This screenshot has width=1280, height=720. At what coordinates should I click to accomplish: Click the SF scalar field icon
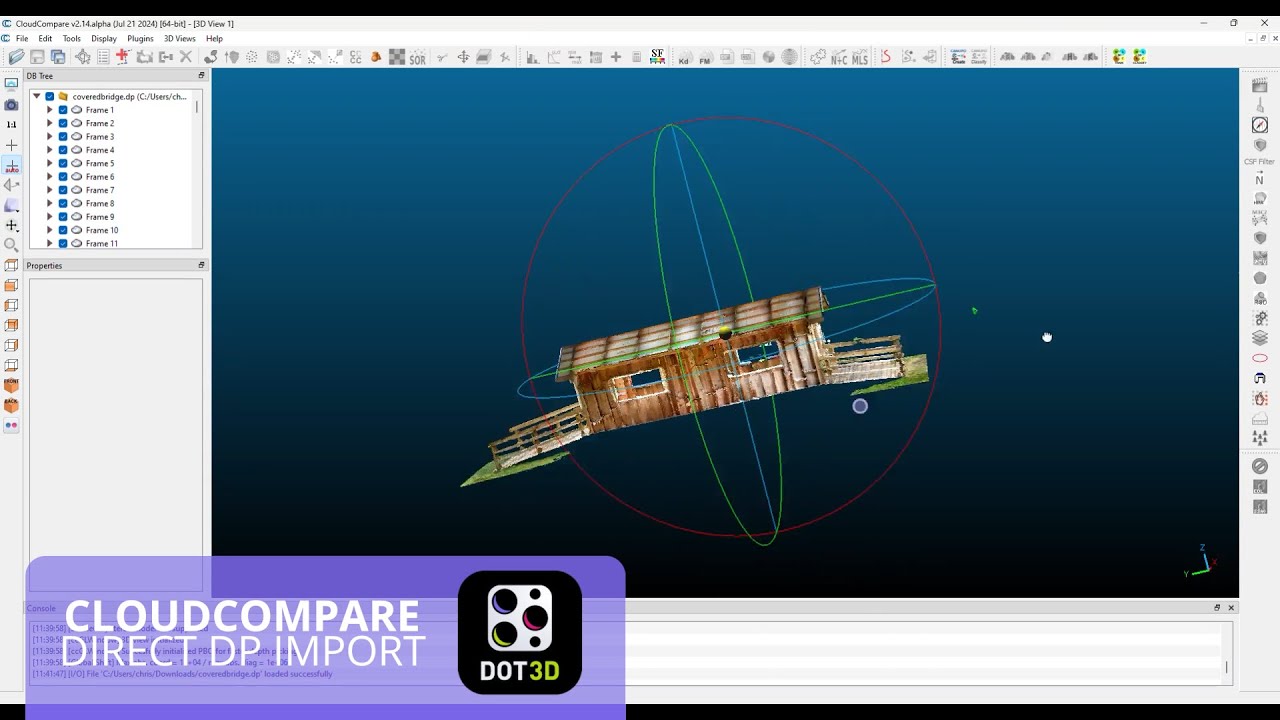[x=657, y=57]
